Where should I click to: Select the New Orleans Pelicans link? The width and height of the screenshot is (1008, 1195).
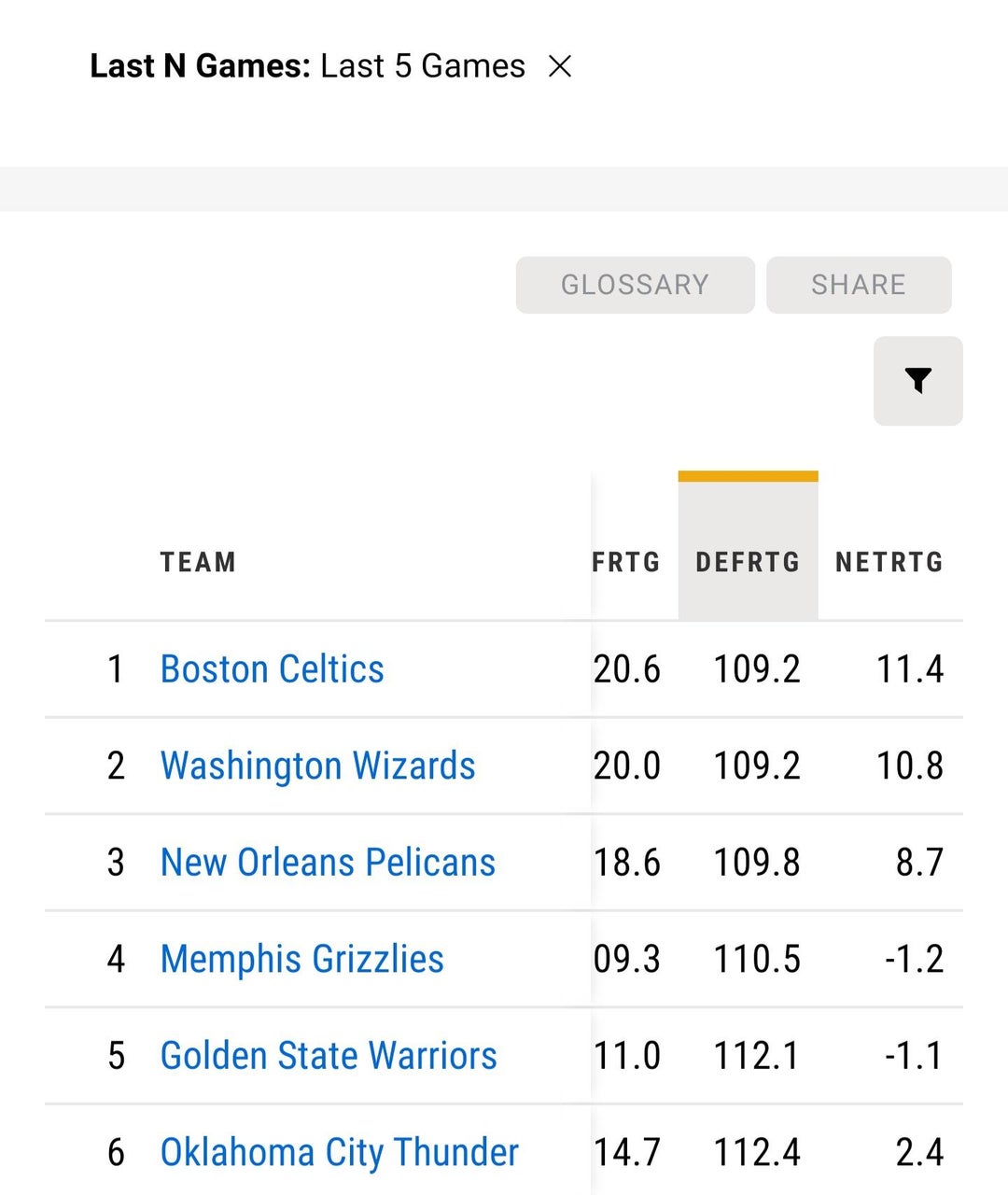[x=328, y=863]
